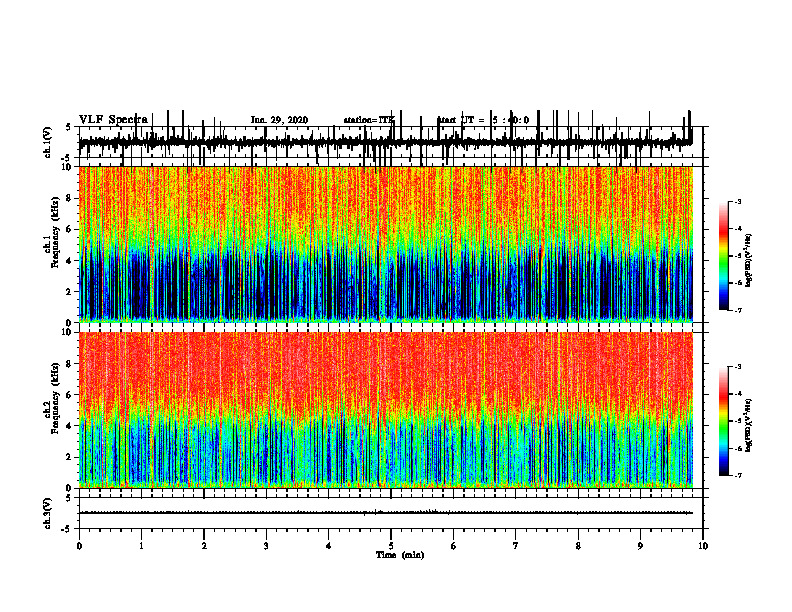Screen dimensions: 792x612
Task: Click the "station=ITK" header label
Action: coord(369,120)
